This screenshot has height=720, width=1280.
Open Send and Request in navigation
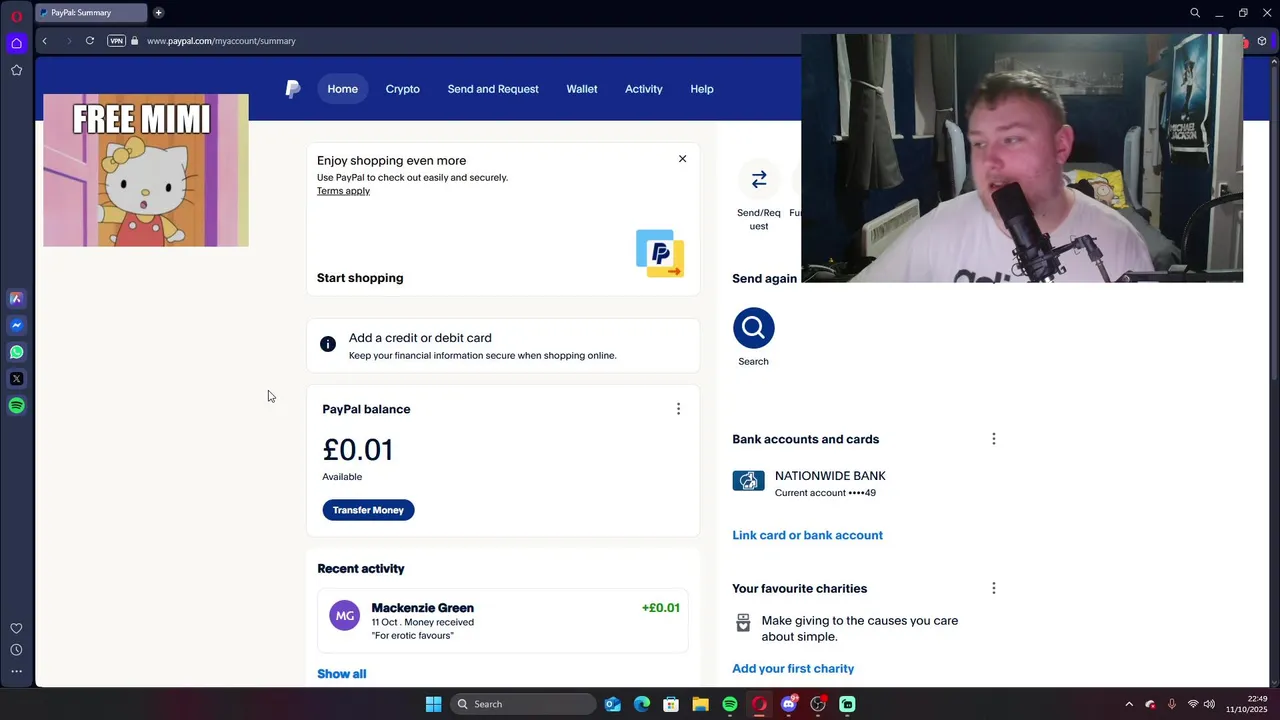click(493, 89)
